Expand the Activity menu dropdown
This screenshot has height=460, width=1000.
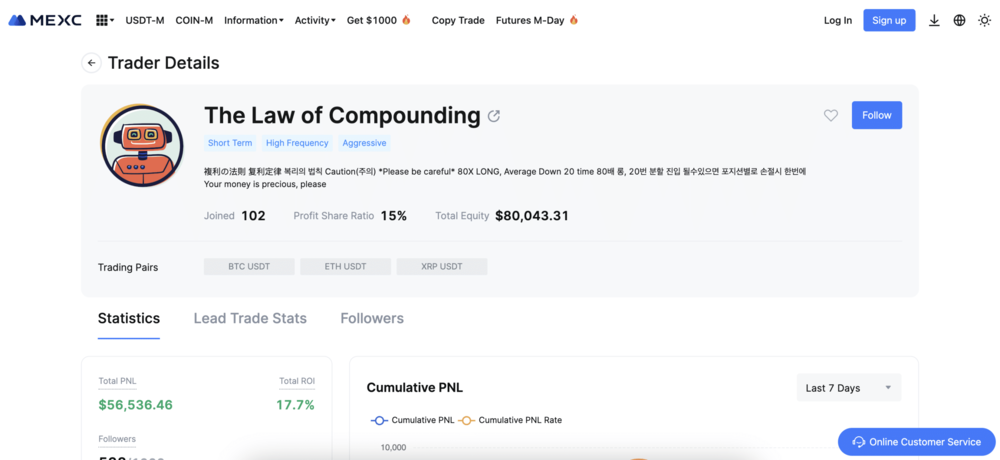click(x=315, y=20)
